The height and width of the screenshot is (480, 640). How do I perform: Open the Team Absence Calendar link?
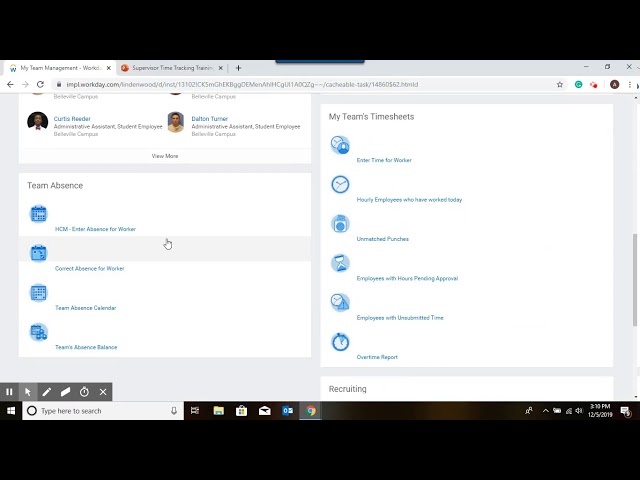(86, 308)
